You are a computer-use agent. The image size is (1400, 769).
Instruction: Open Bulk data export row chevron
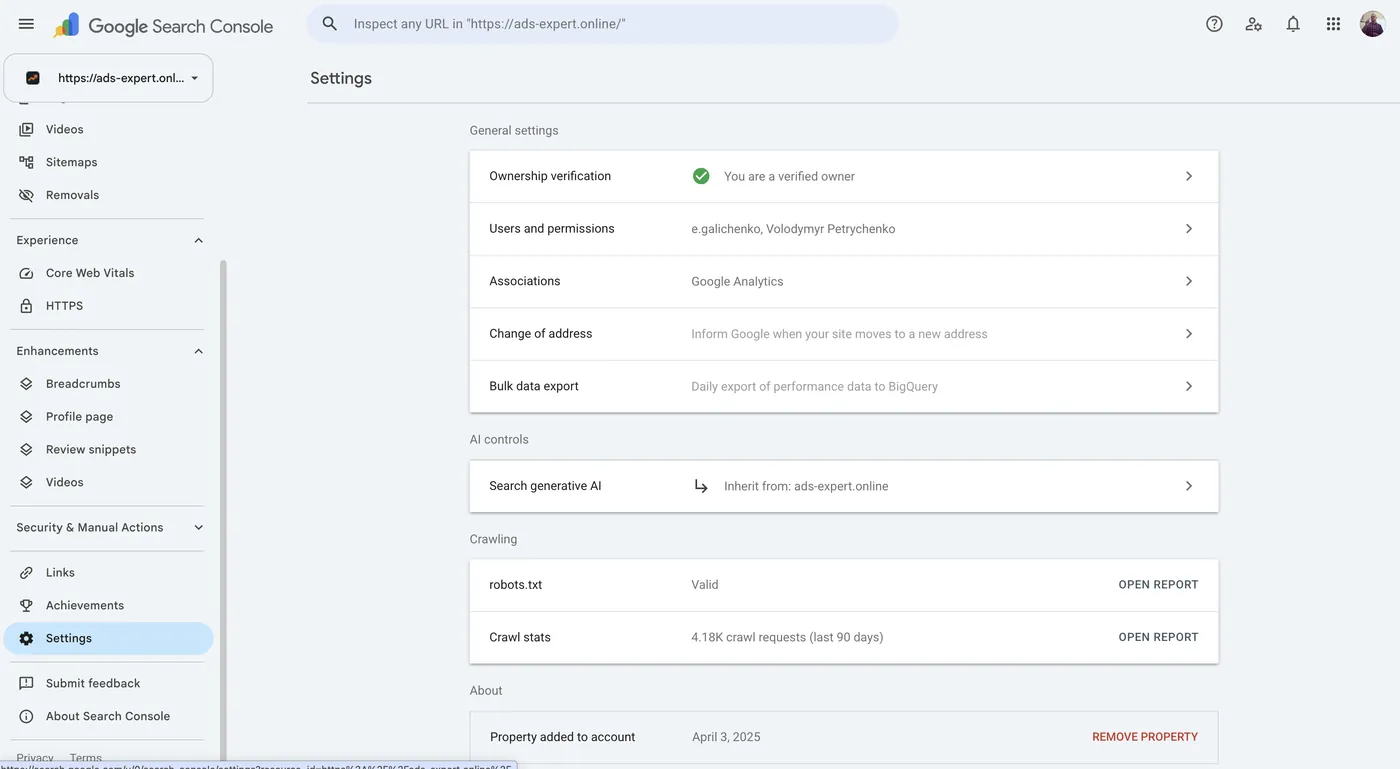point(1188,386)
